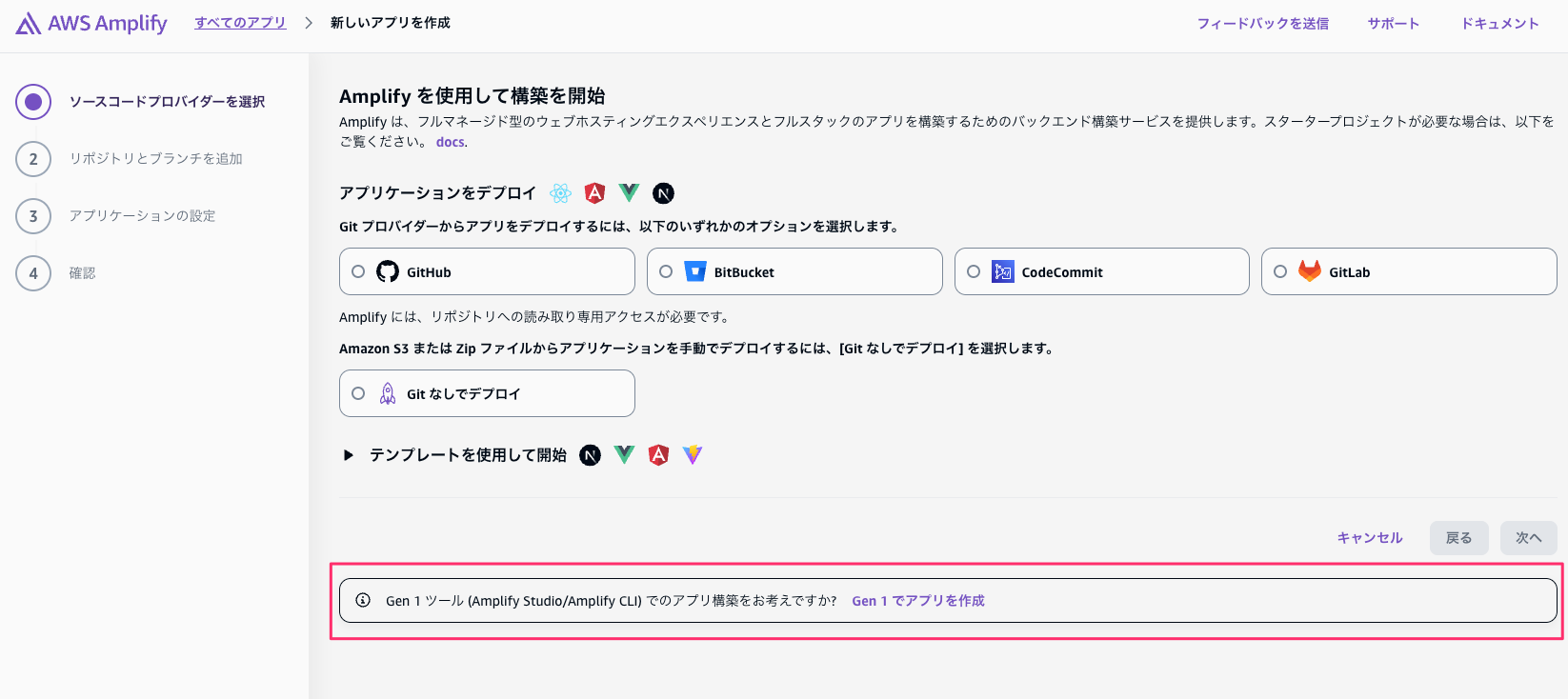The width and height of the screenshot is (1568, 699).
Task: Click the GitHub octocat icon
Action: tap(388, 271)
